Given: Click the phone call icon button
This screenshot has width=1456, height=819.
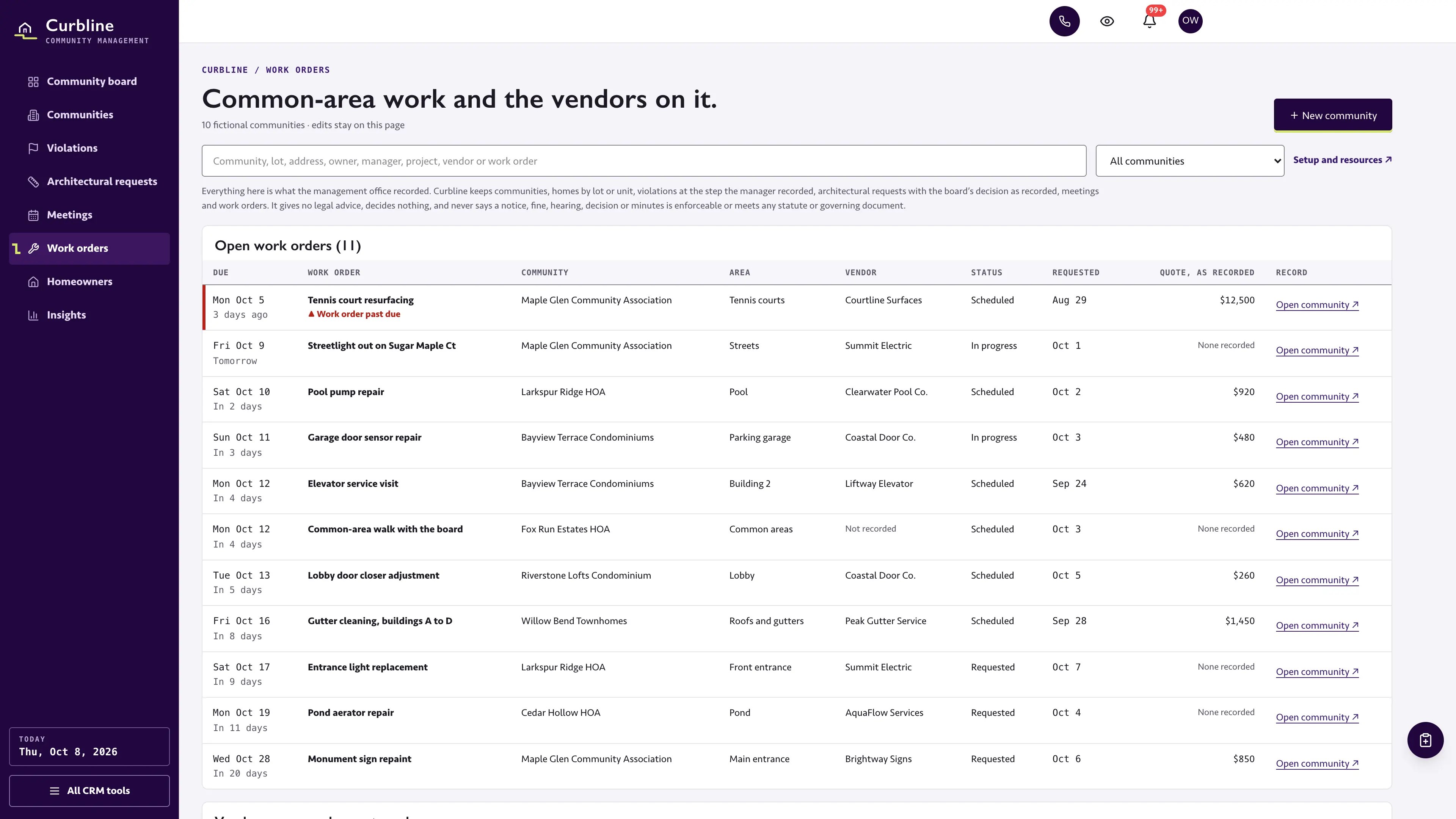Looking at the screenshot, I should [1064, 21].
